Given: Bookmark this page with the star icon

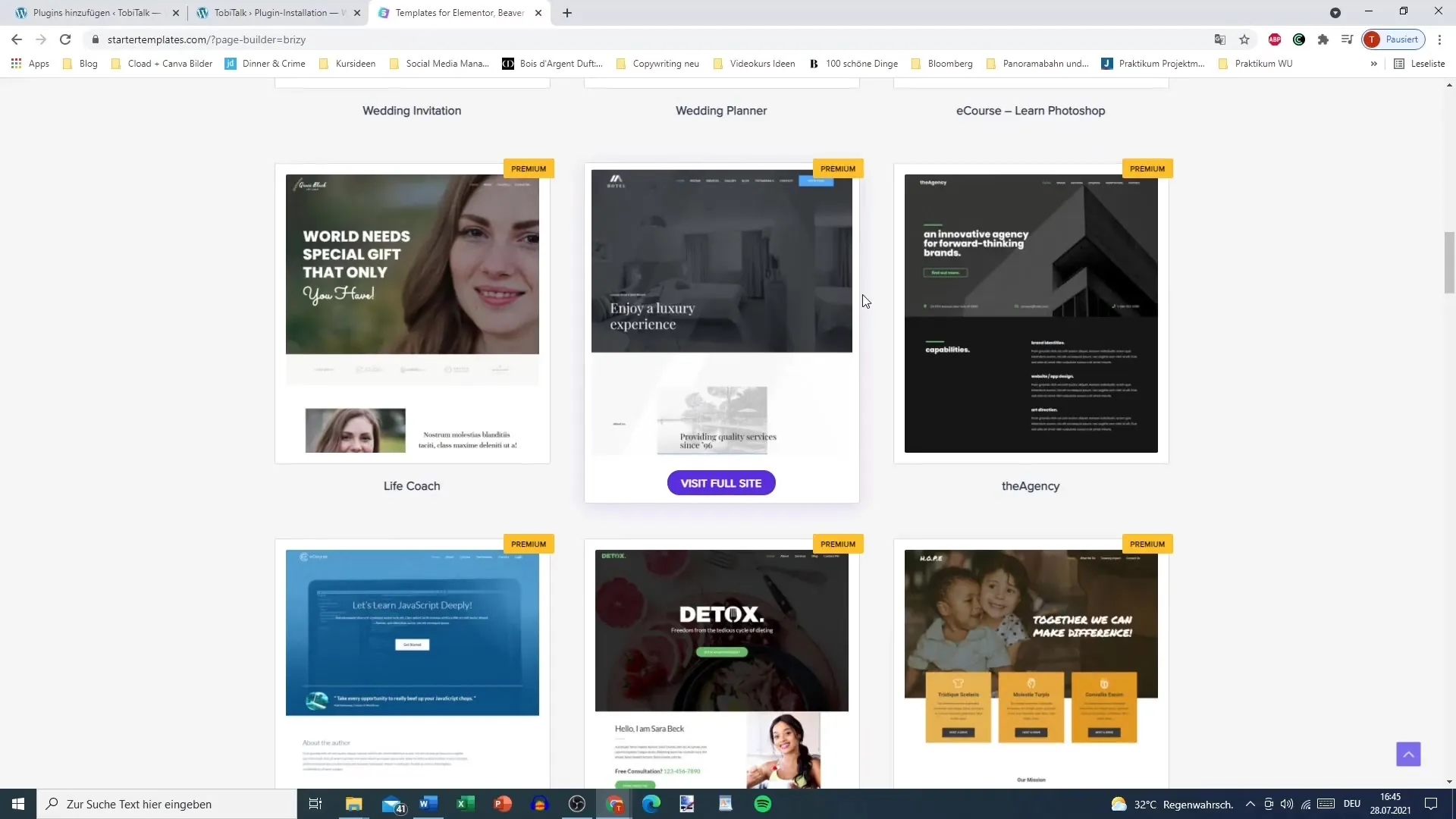Looking at the screenshot, I should click(1244, 39).
